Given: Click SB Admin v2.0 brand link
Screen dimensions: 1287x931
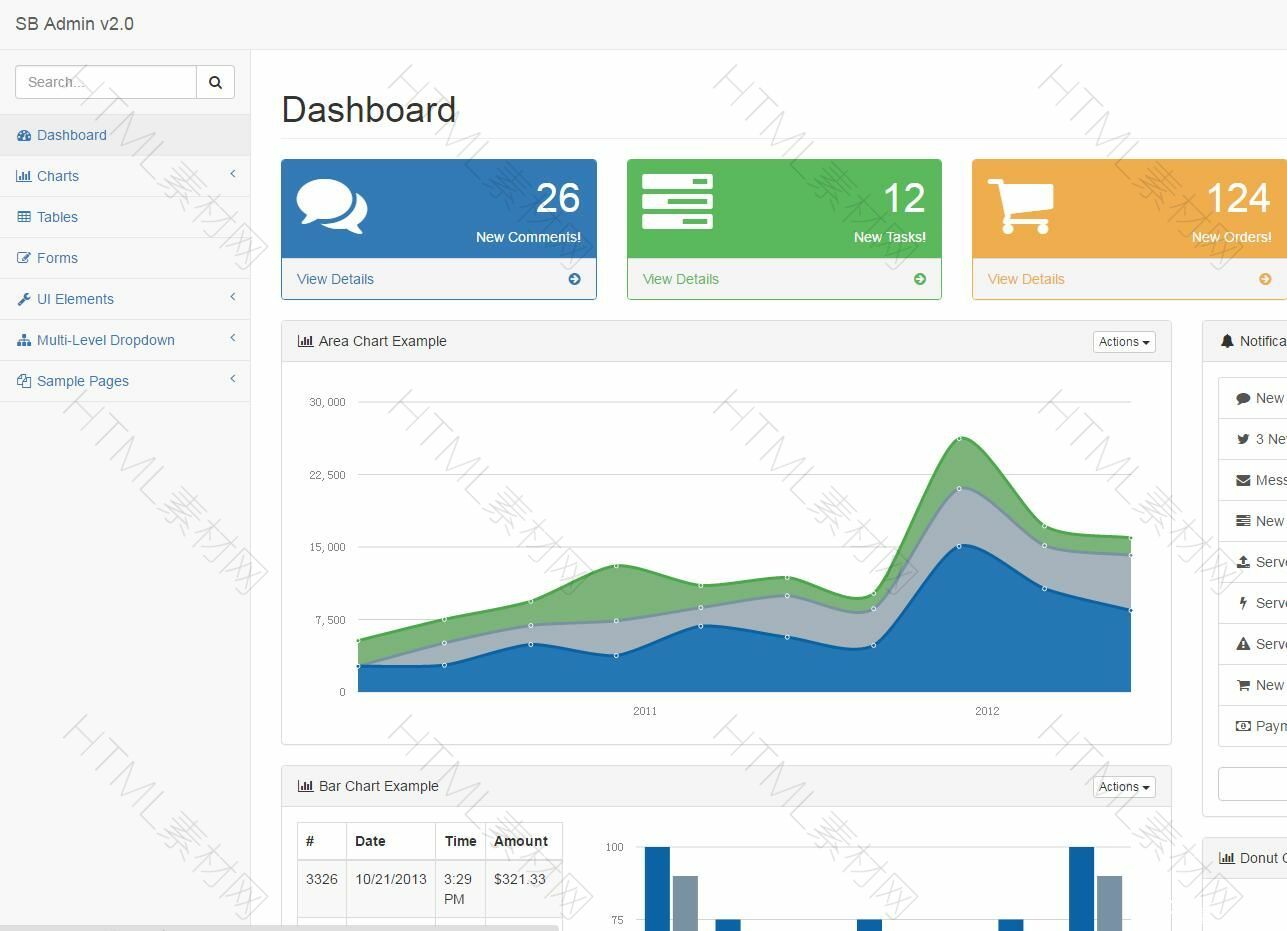Looking at the screenshot, I should click(x=75, y=24).
